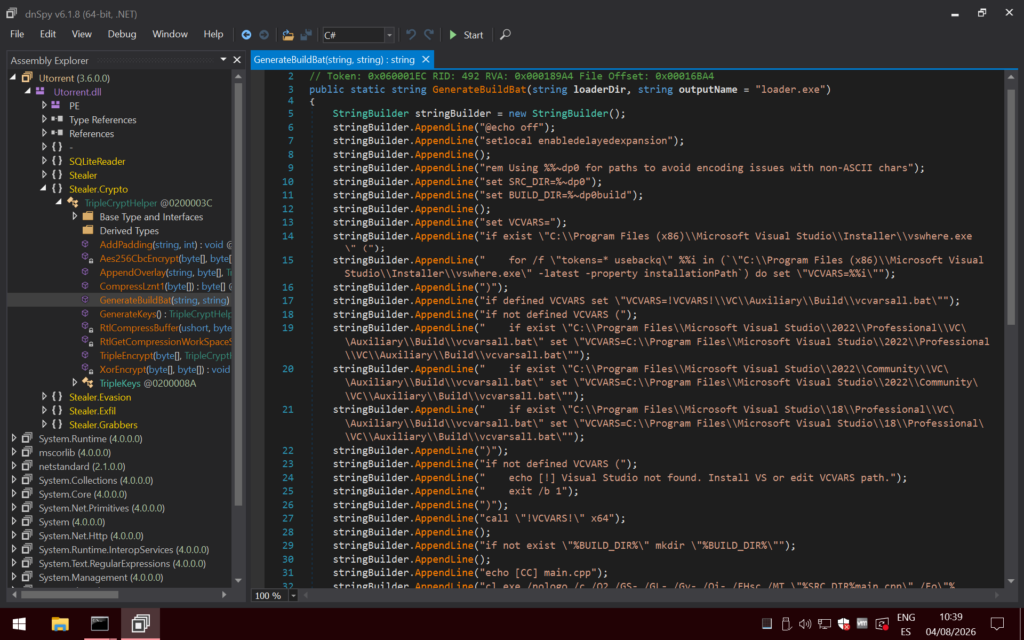Undo the last action in toolbar
The width and height of the screenshot is (1024, 640).
(x=411, y=35)
